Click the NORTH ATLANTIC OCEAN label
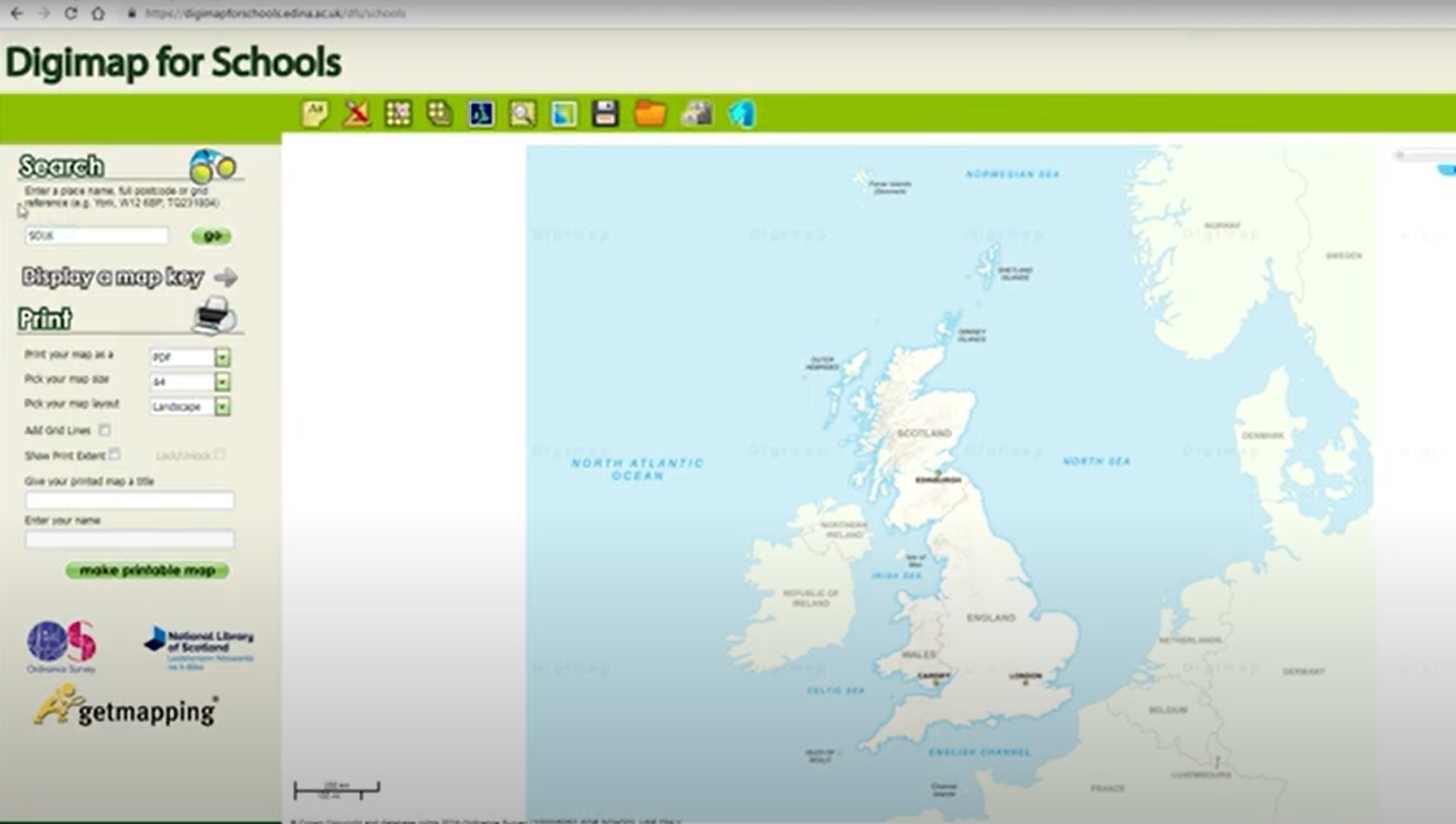1456x824 pixels. pos(637,469)
